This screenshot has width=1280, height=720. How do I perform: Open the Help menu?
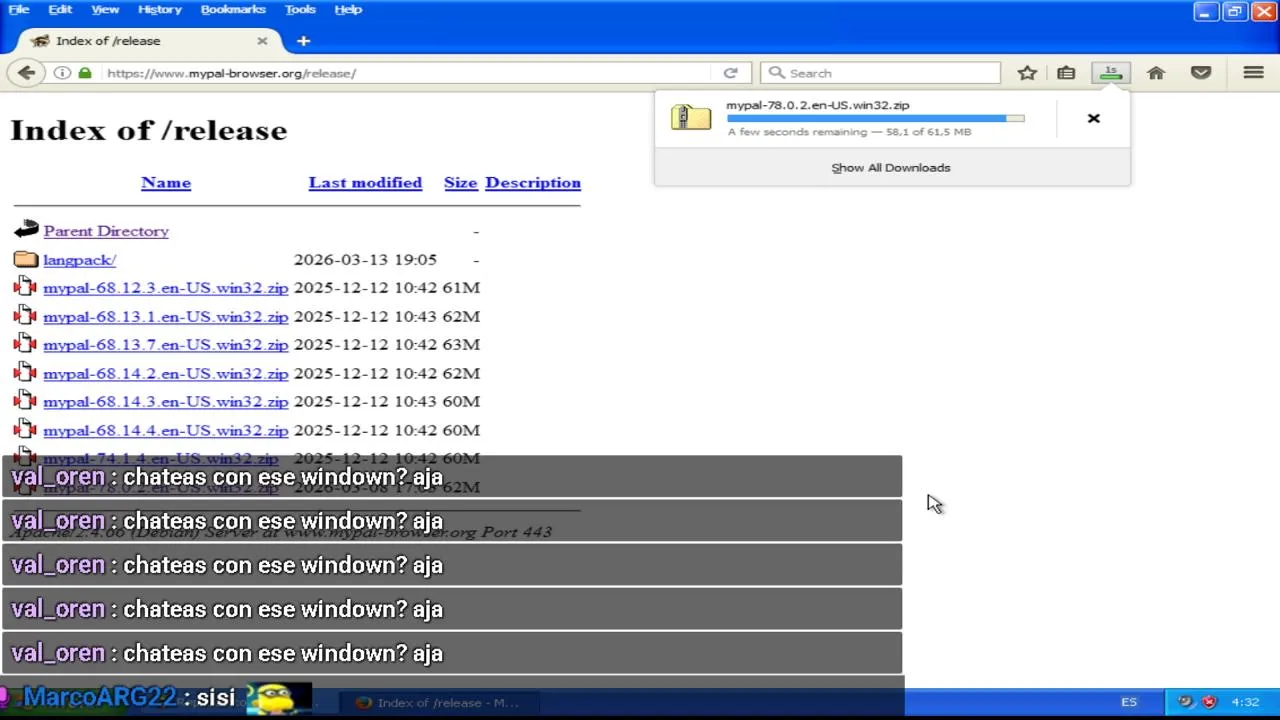coord(348,9)
